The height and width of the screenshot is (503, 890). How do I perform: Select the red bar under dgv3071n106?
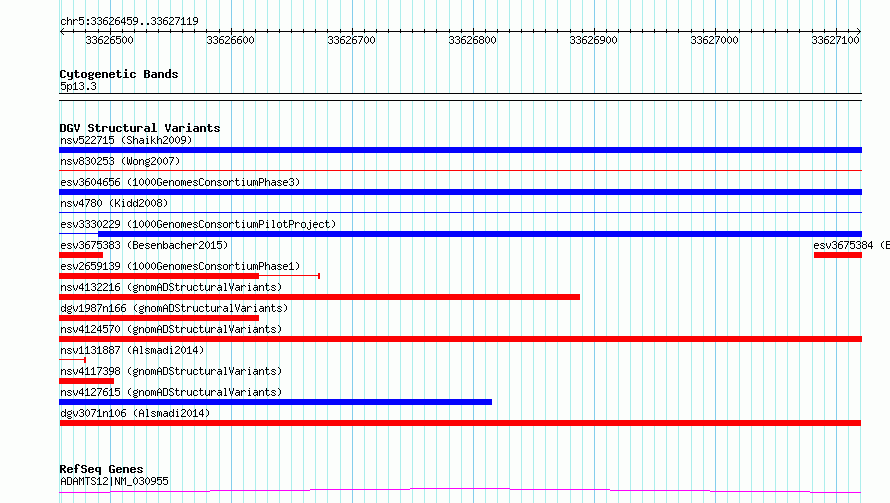[460, 423]
